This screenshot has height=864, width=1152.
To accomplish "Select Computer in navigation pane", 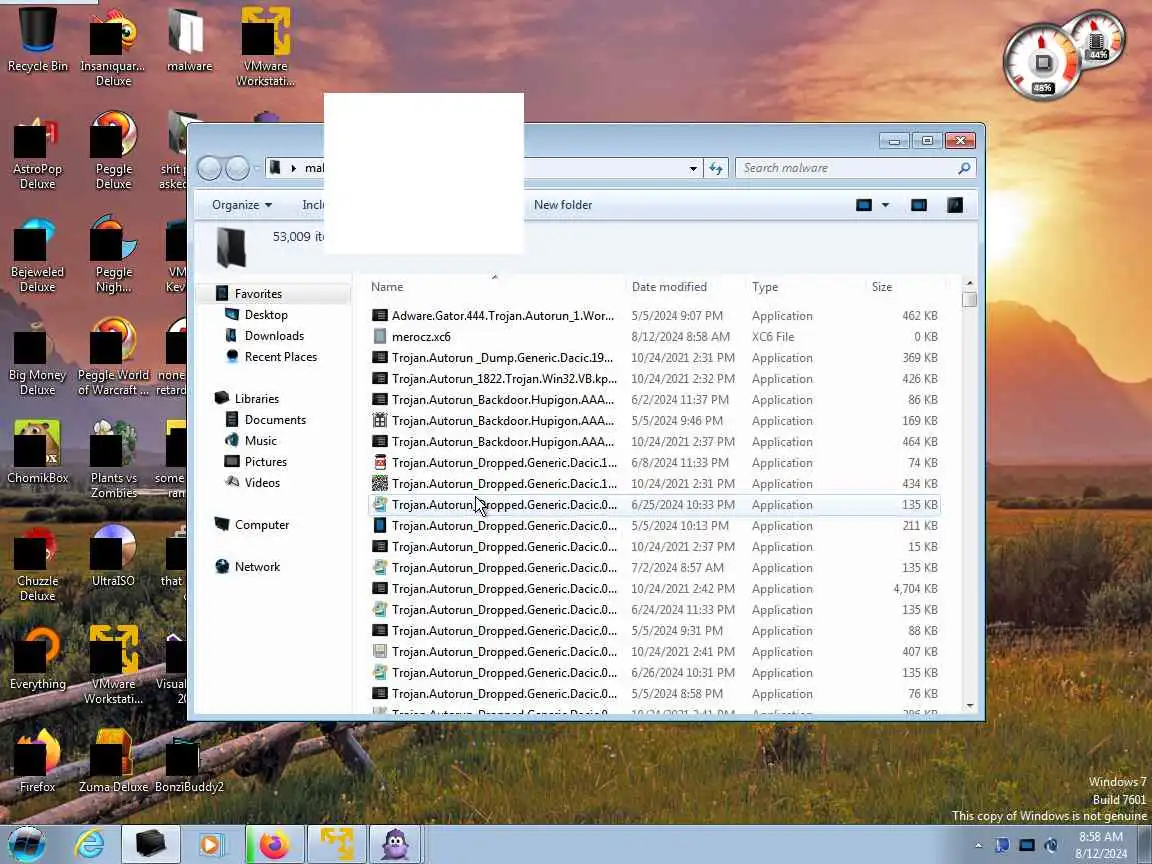I will point(262,525).
